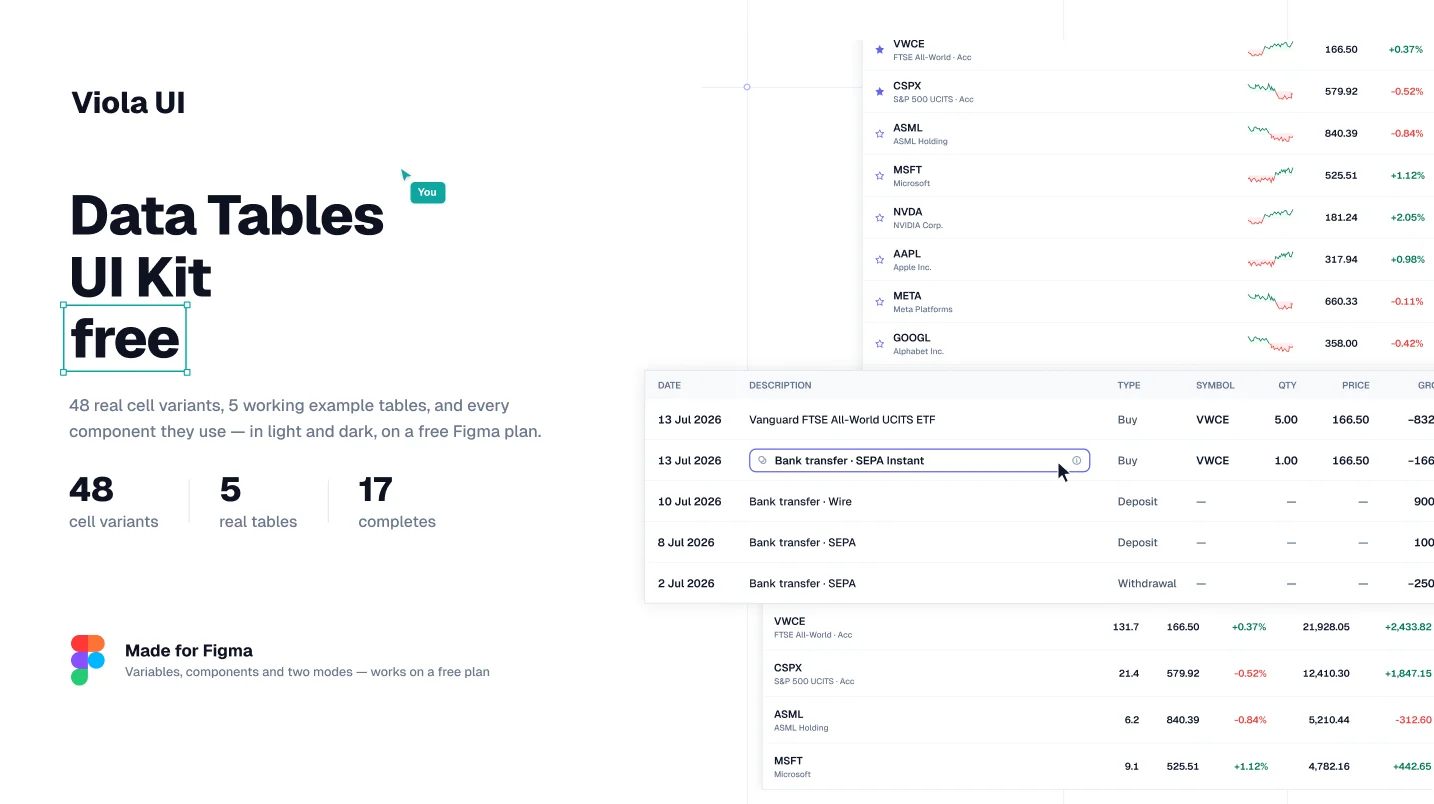This screenshot has width=1434, height=804.
Task: Click the sparkline in the NVDA row
Action: point(1270,217)
